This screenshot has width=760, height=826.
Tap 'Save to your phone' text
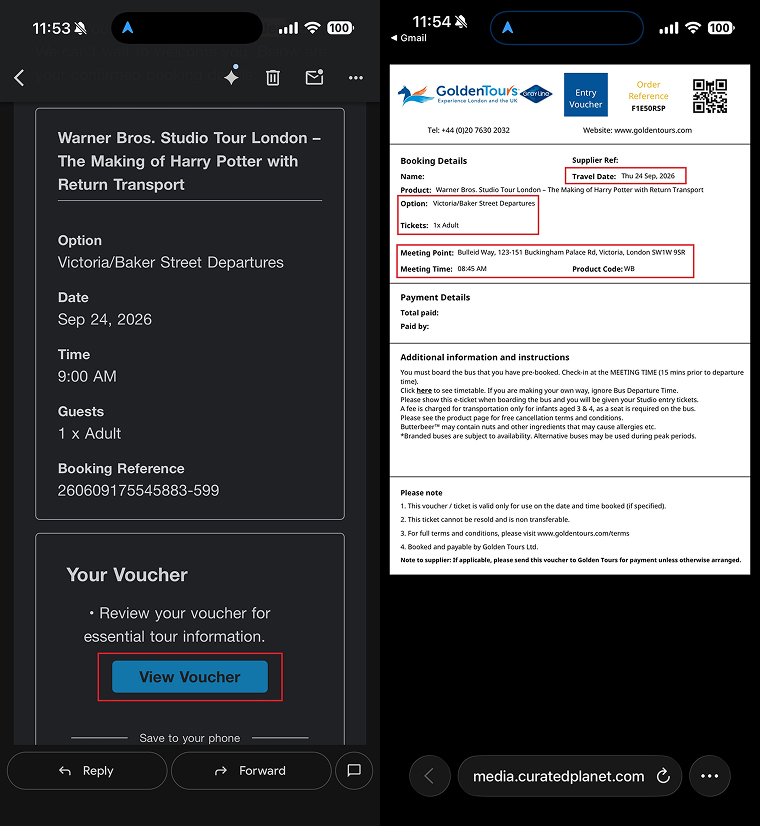(190, 738)
